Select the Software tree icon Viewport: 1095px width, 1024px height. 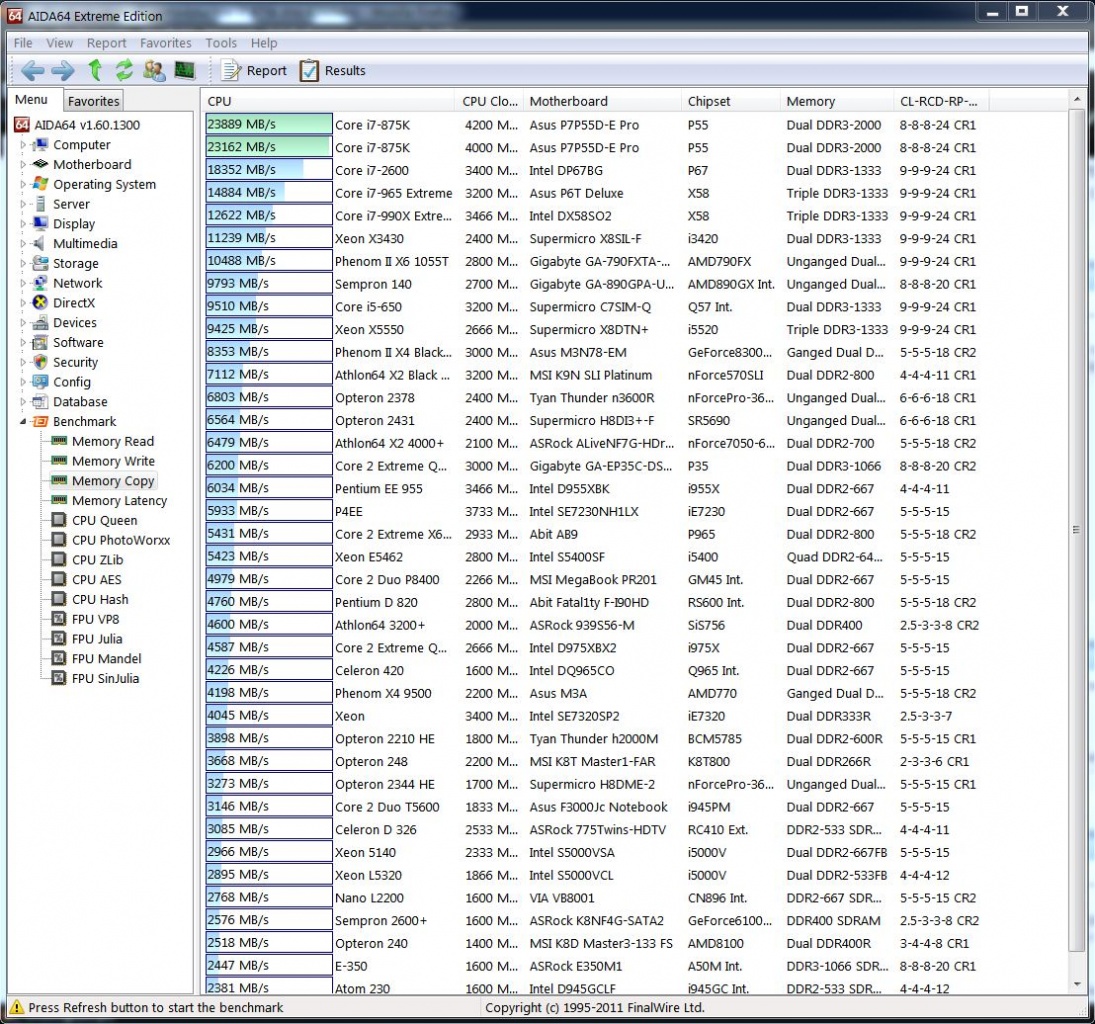click(41, 342)
